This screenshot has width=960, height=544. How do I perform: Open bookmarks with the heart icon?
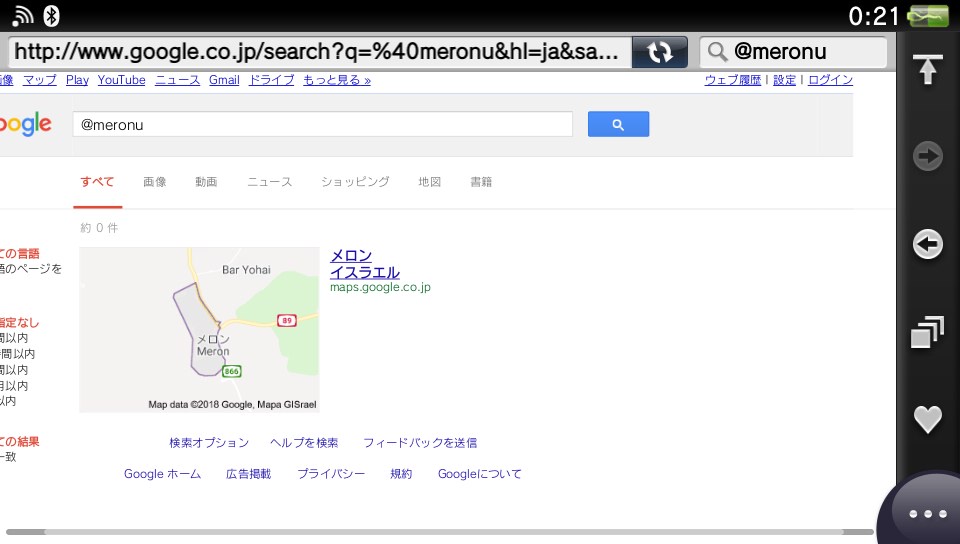[928, 419]
